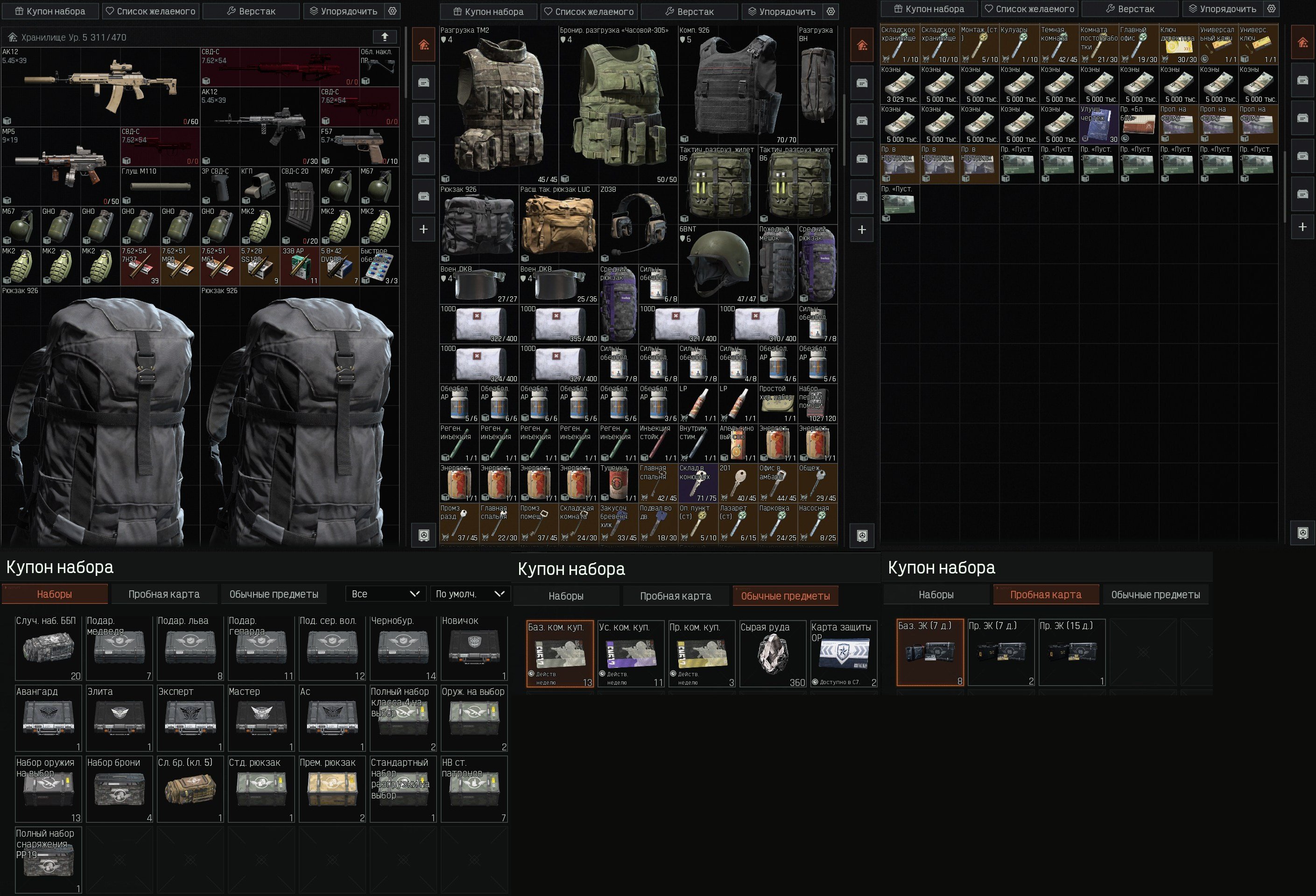The height and width of the screenshot is (896, 1316).
Task: Expand the Все filter dropdown
Action: coord(386,594)
